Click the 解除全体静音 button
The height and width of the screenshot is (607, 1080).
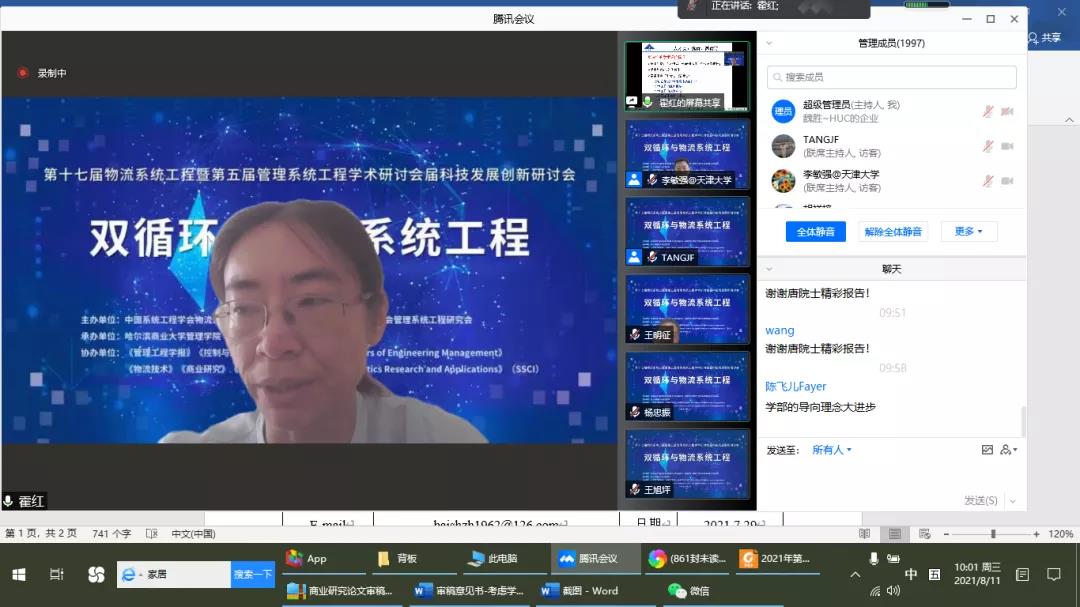click(894, 231)
